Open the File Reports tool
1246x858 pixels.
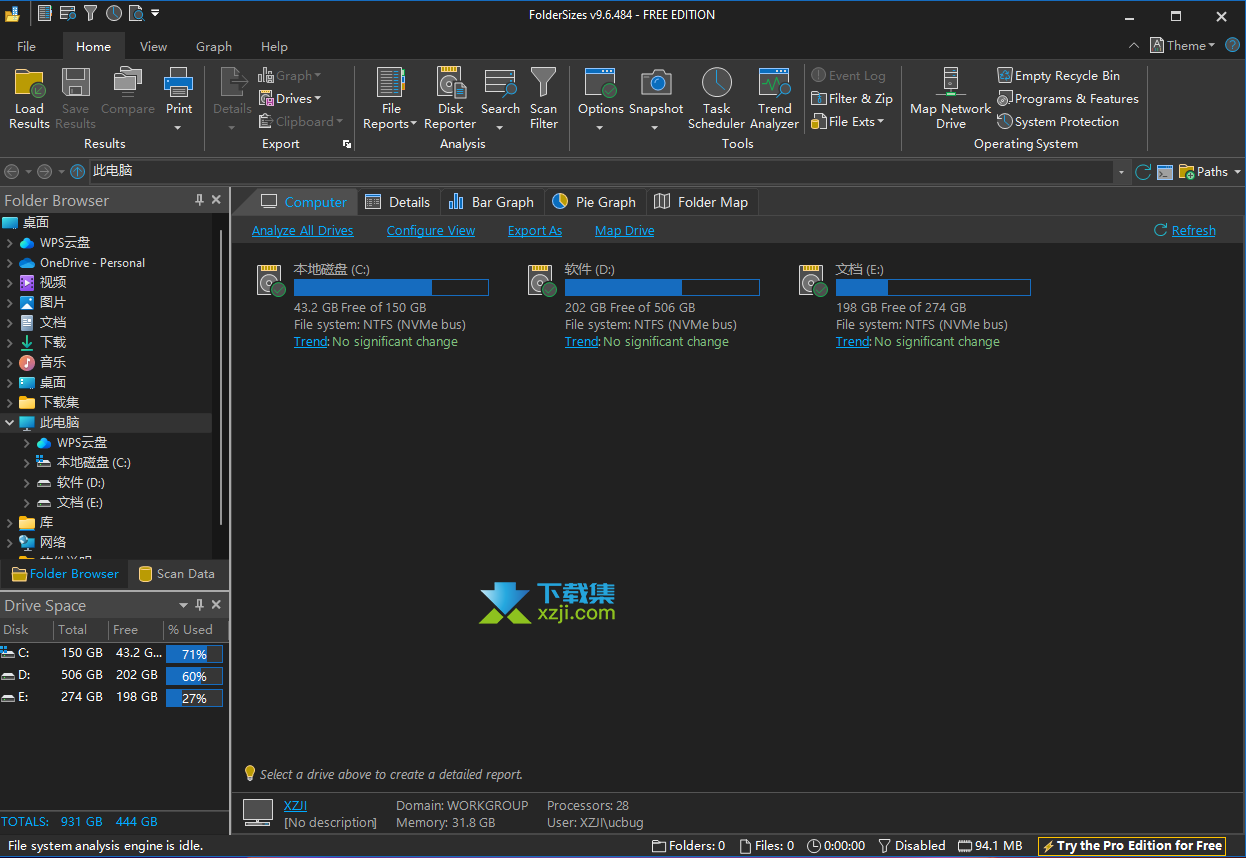390,99
